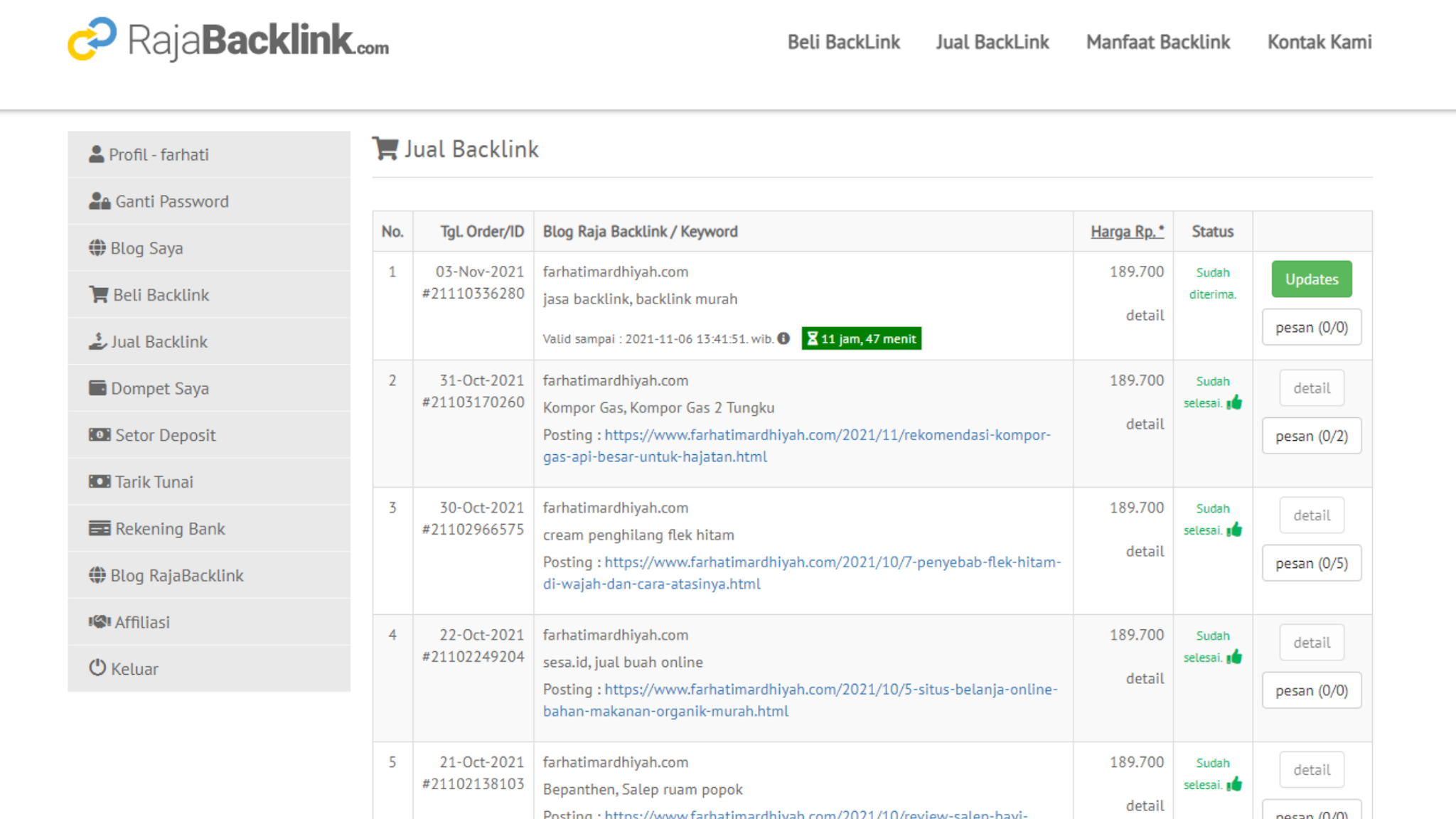Click the handshake icon next to Affiliasi

click(x=99, y=622)
